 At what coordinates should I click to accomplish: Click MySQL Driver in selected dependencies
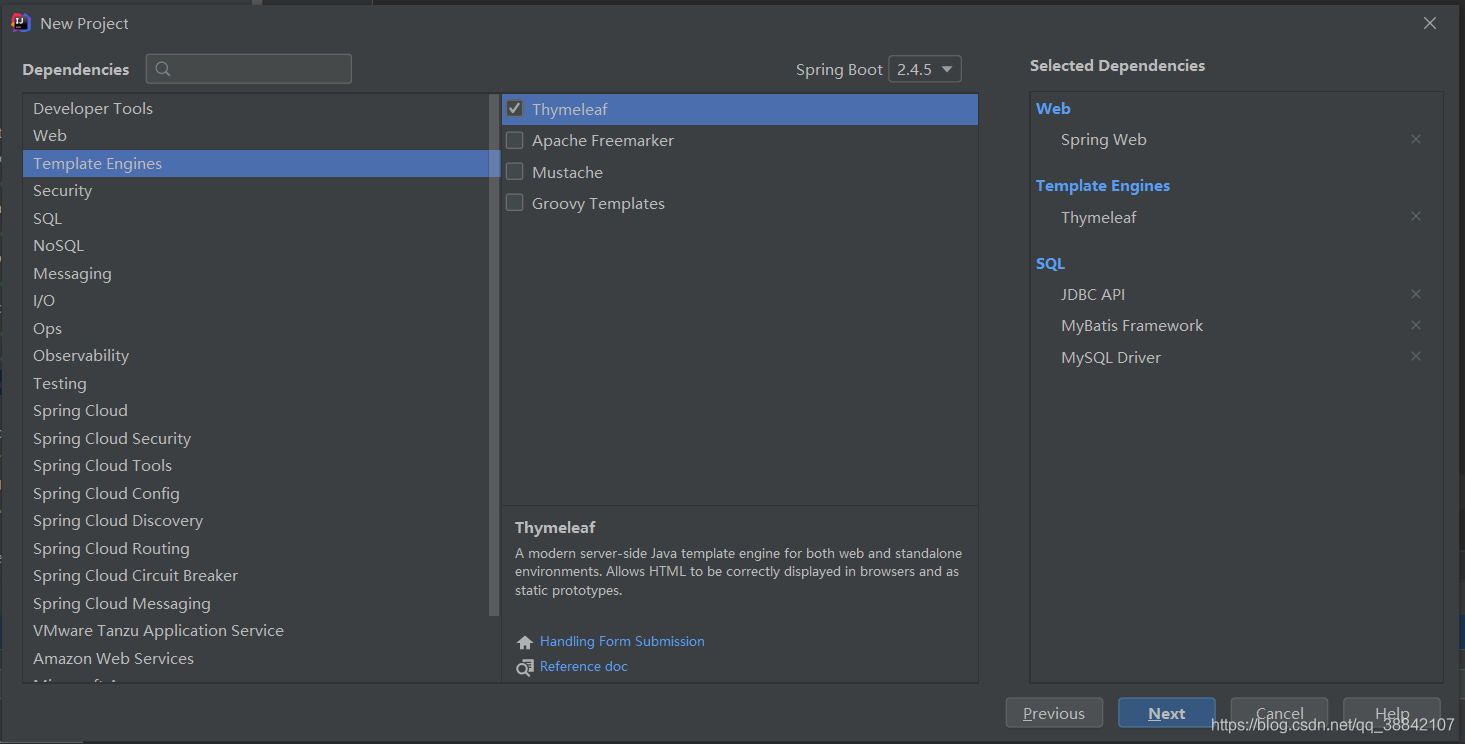click(1111, 357)
